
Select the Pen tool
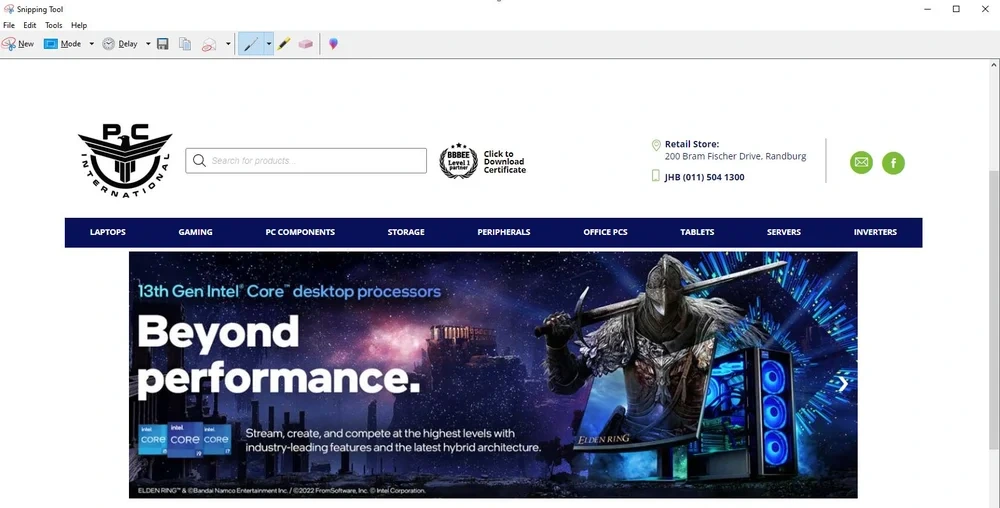coord(251,44)
